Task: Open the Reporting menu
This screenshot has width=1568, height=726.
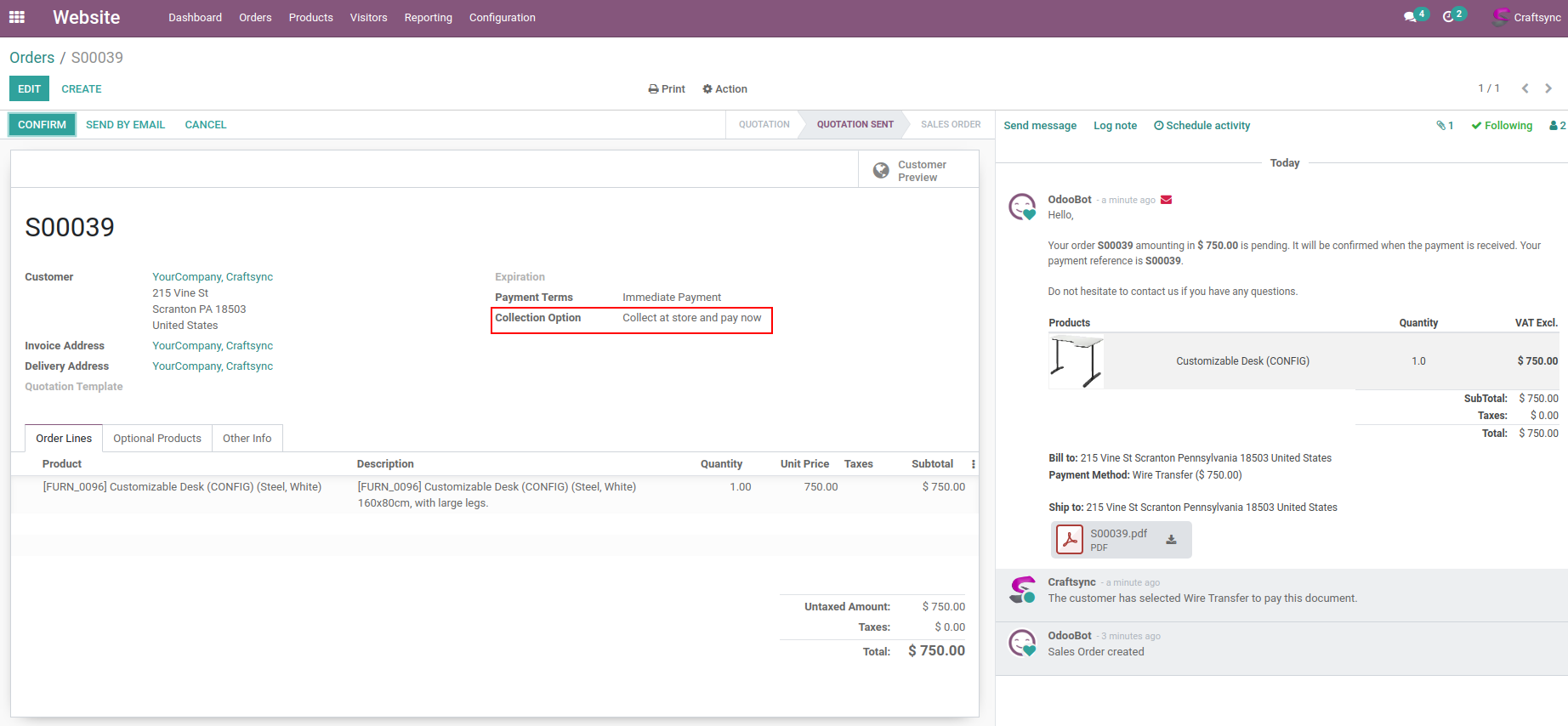Action: click(x=428, y=18)
